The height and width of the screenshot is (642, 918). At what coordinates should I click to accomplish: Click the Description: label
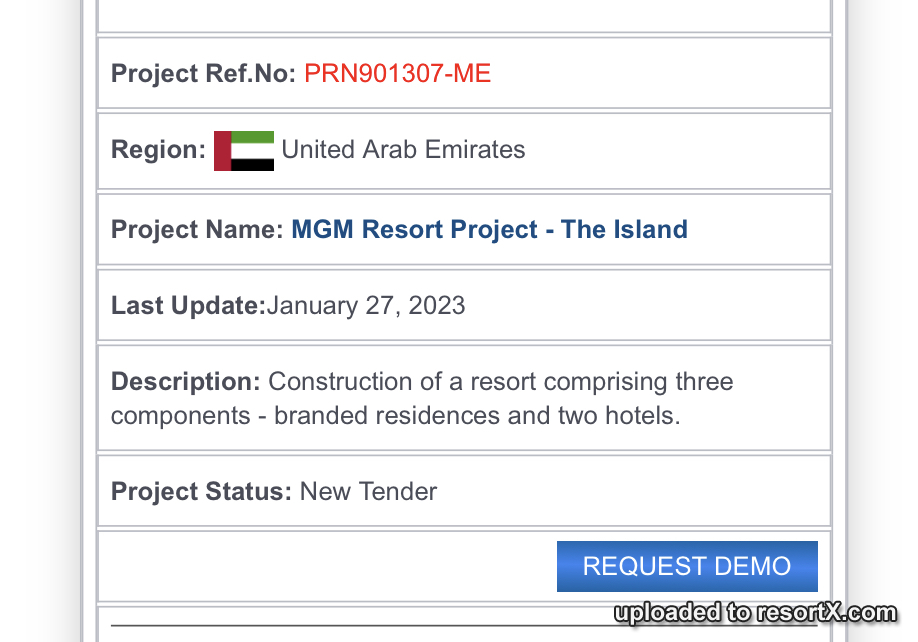(186, 382)
